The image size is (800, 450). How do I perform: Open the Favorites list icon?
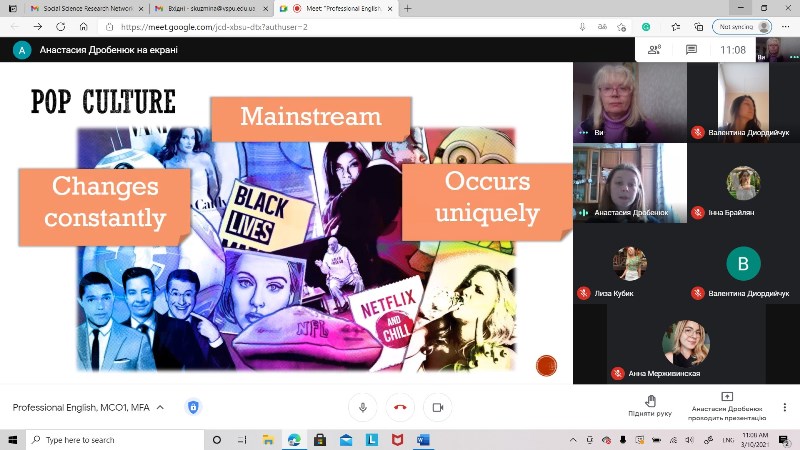pyautogui.click(x=676, y=27)
